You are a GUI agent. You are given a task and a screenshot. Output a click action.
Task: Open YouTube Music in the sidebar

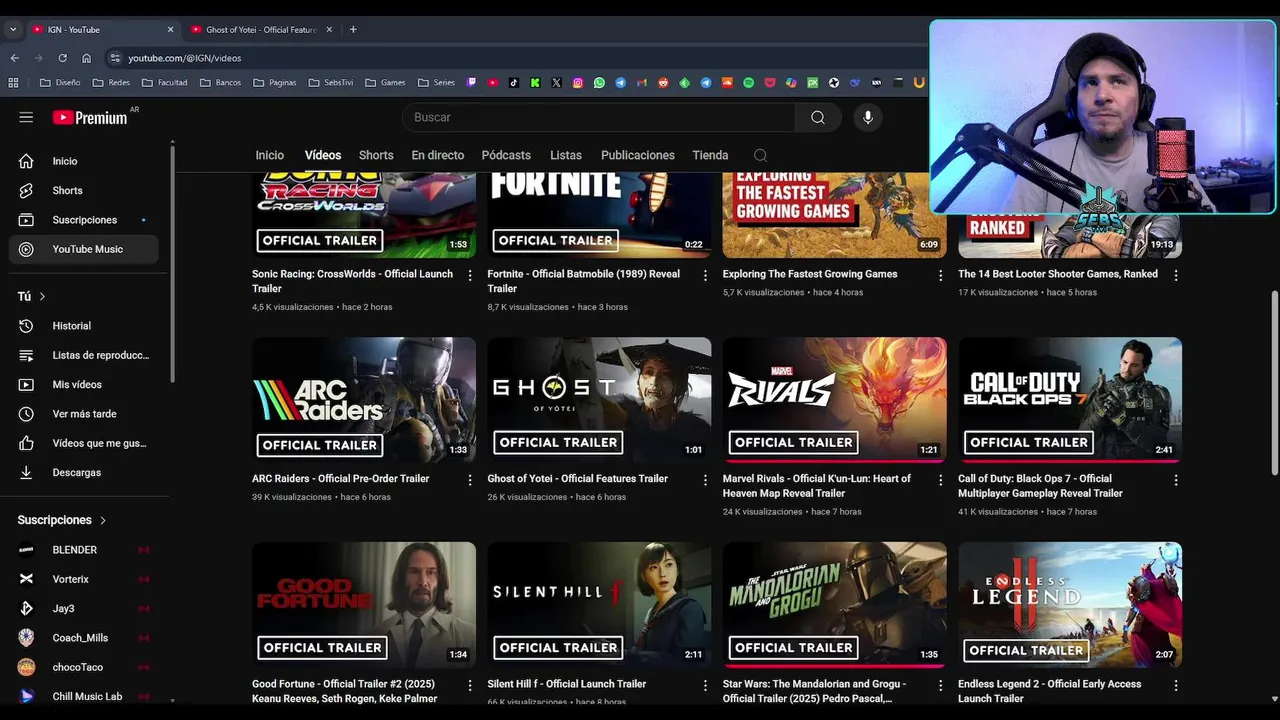point(83,249)
